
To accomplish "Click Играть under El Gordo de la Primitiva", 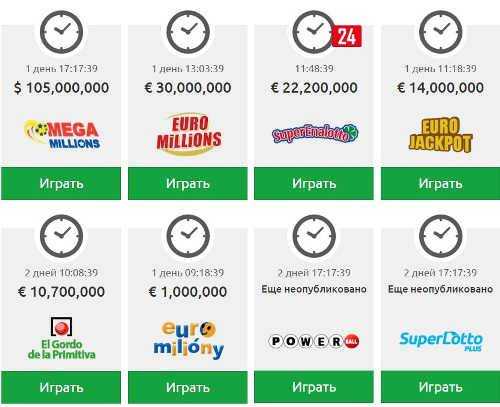I will click(61, 387).
